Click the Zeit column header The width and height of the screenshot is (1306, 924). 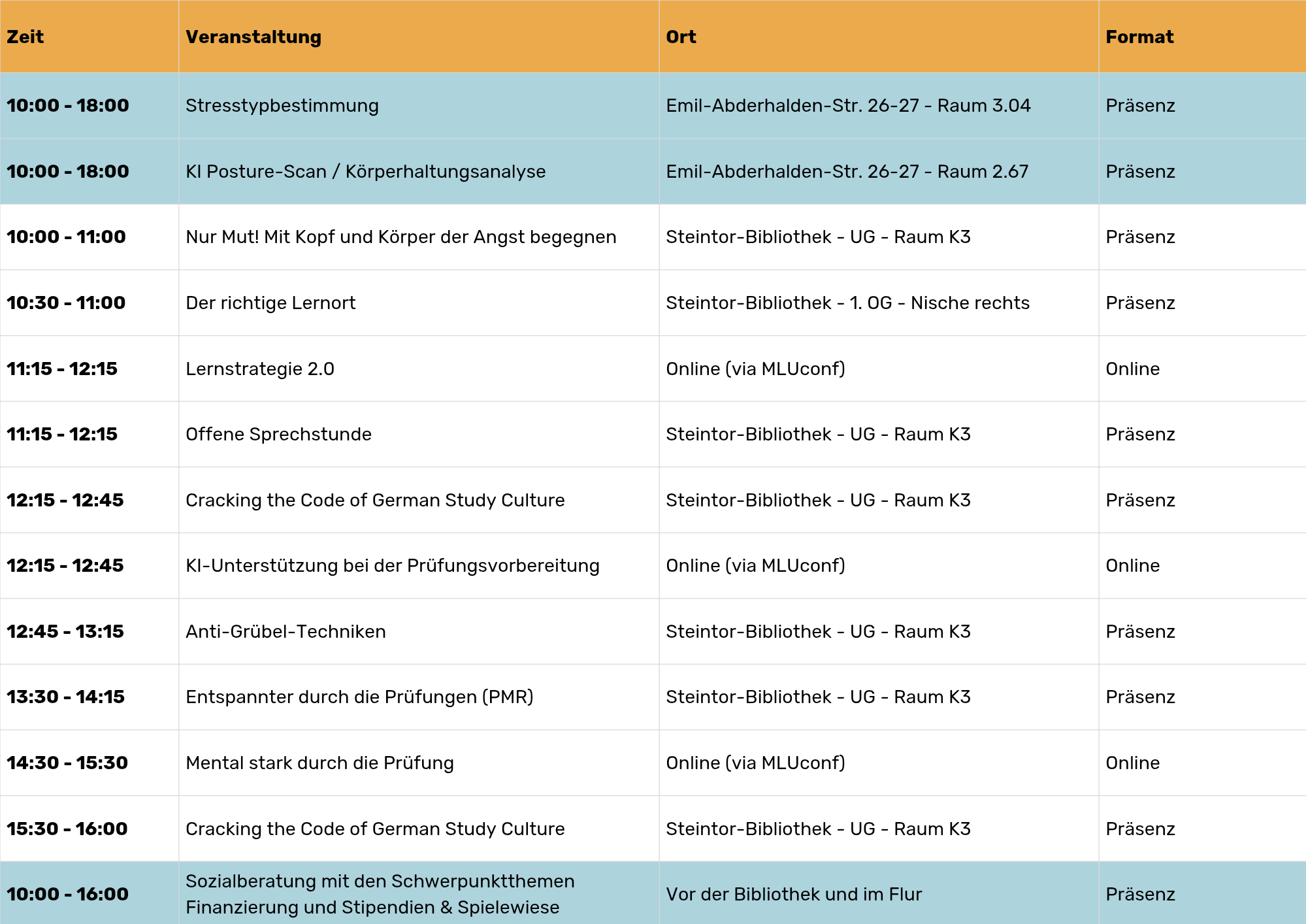[x=90, y=37]
